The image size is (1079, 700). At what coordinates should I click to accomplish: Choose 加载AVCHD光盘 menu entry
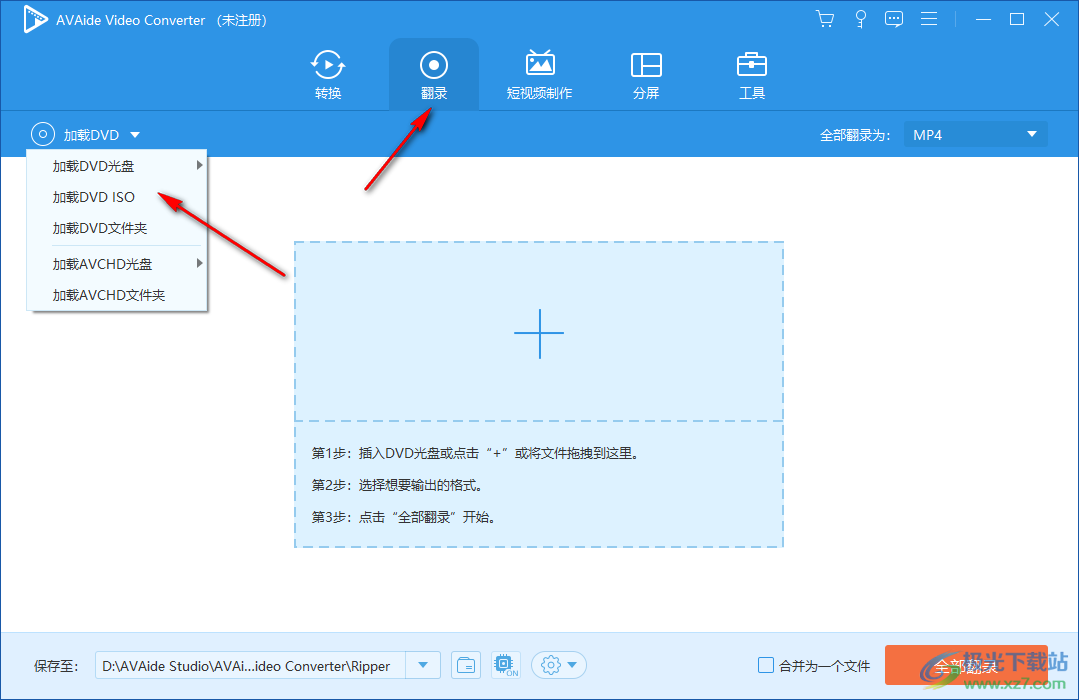click(x=116, y=264)
